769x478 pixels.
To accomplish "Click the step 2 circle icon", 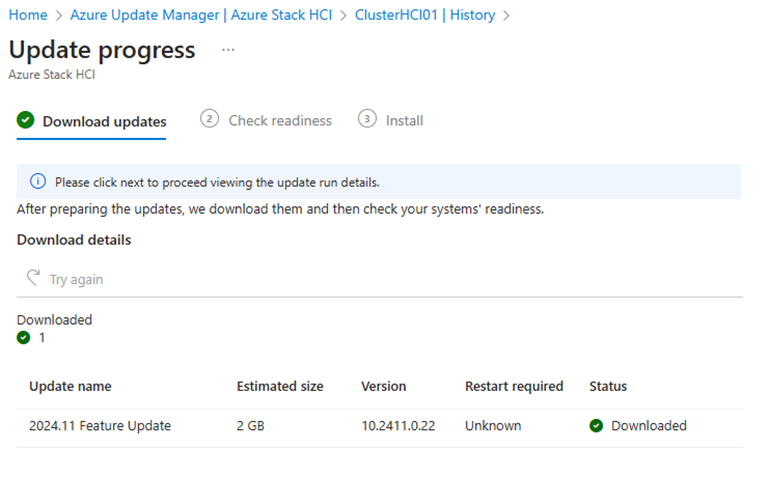I will tap(209, 119).
